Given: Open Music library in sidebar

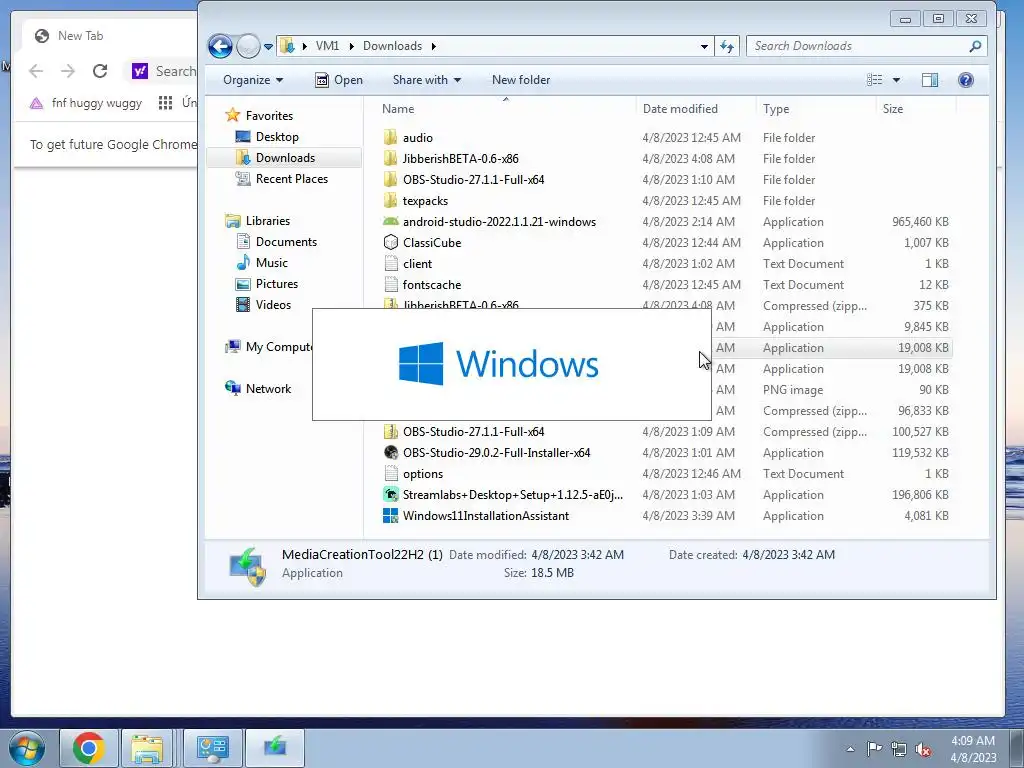Looking at the screenshot, I should pos(272,263).
